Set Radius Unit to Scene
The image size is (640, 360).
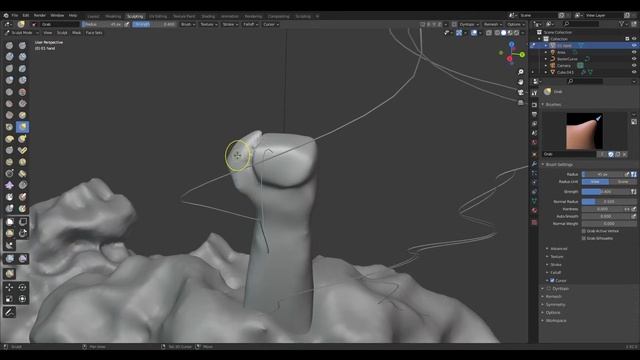(623, 182)
